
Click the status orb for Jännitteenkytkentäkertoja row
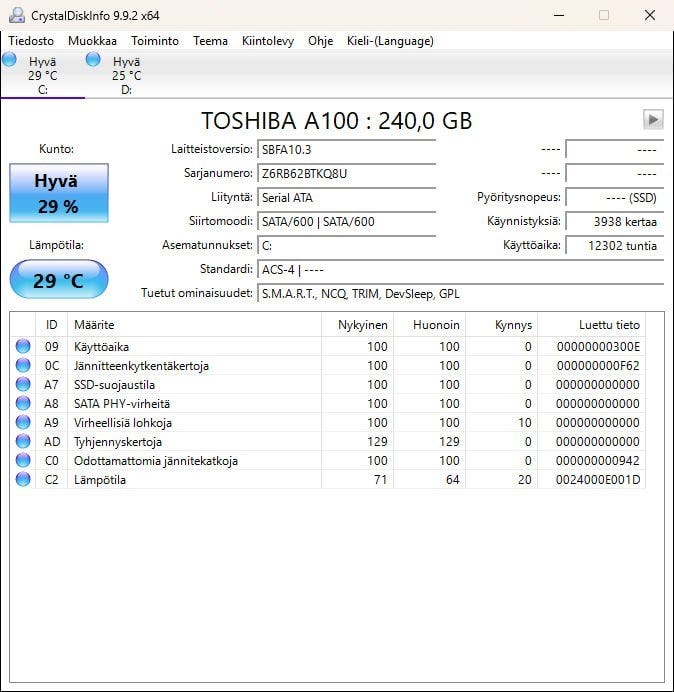pyautogui.click(x=23, y=365)
